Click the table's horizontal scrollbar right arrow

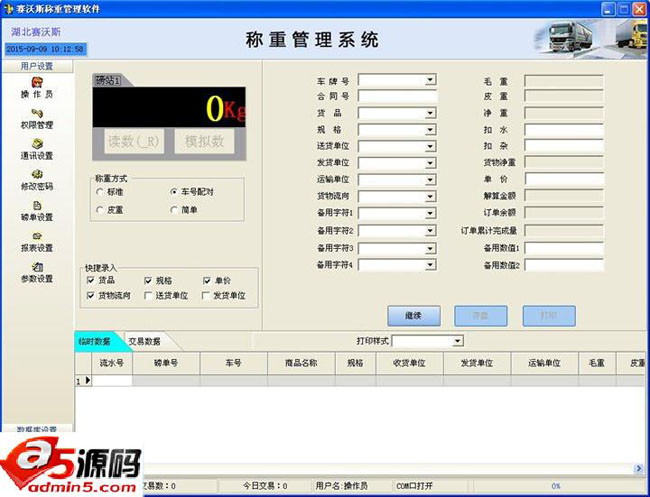pos(639,468)
